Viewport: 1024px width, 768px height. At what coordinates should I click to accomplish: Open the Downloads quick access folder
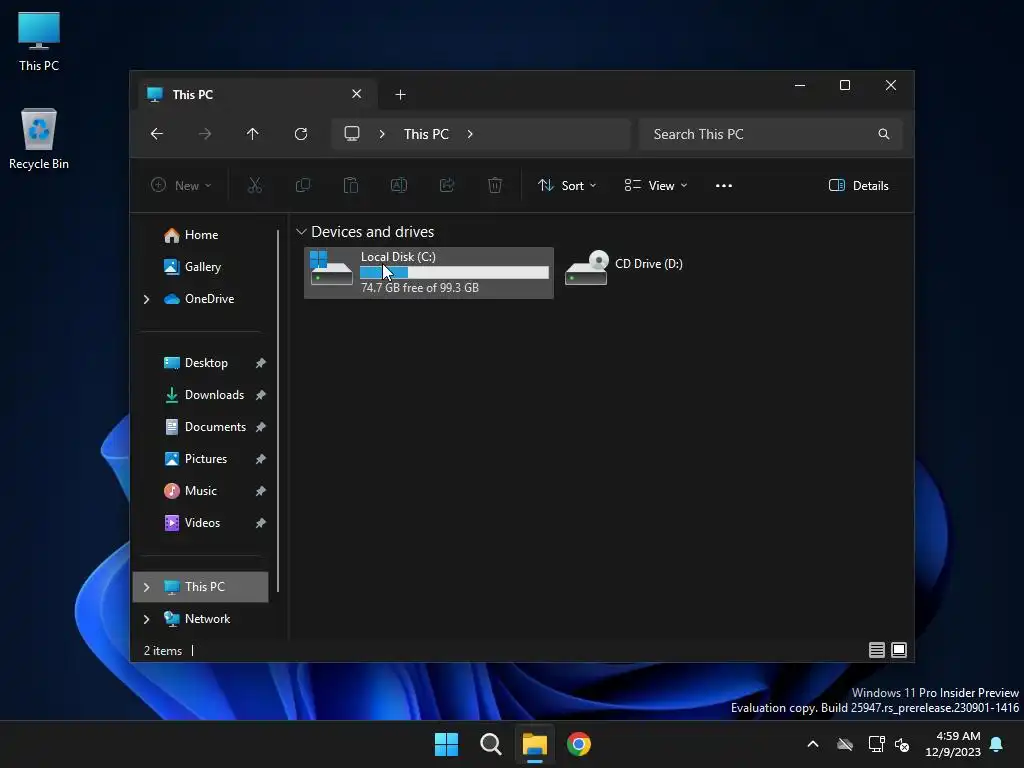point(214,394)
